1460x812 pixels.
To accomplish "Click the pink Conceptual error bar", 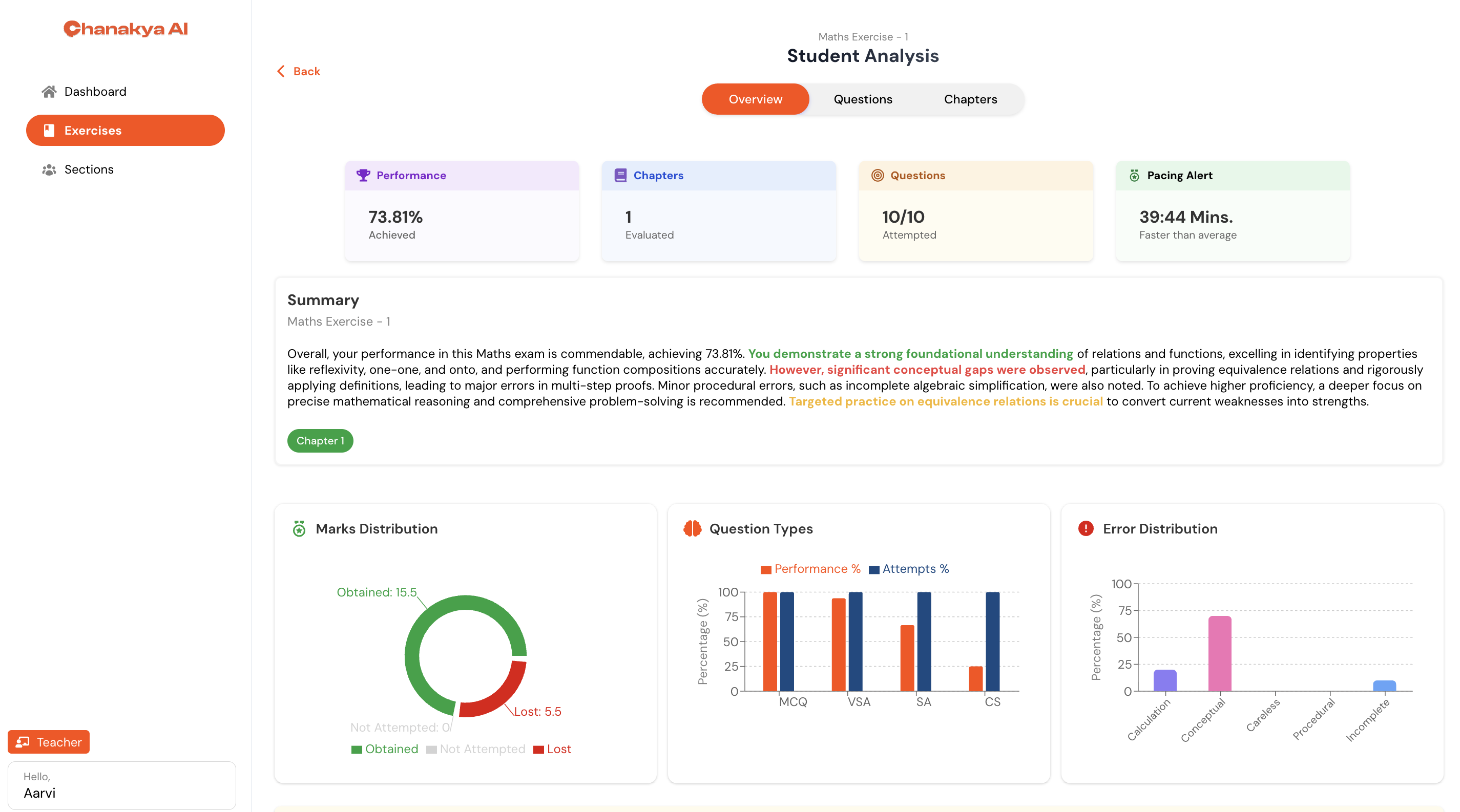I will (1220, 654).
